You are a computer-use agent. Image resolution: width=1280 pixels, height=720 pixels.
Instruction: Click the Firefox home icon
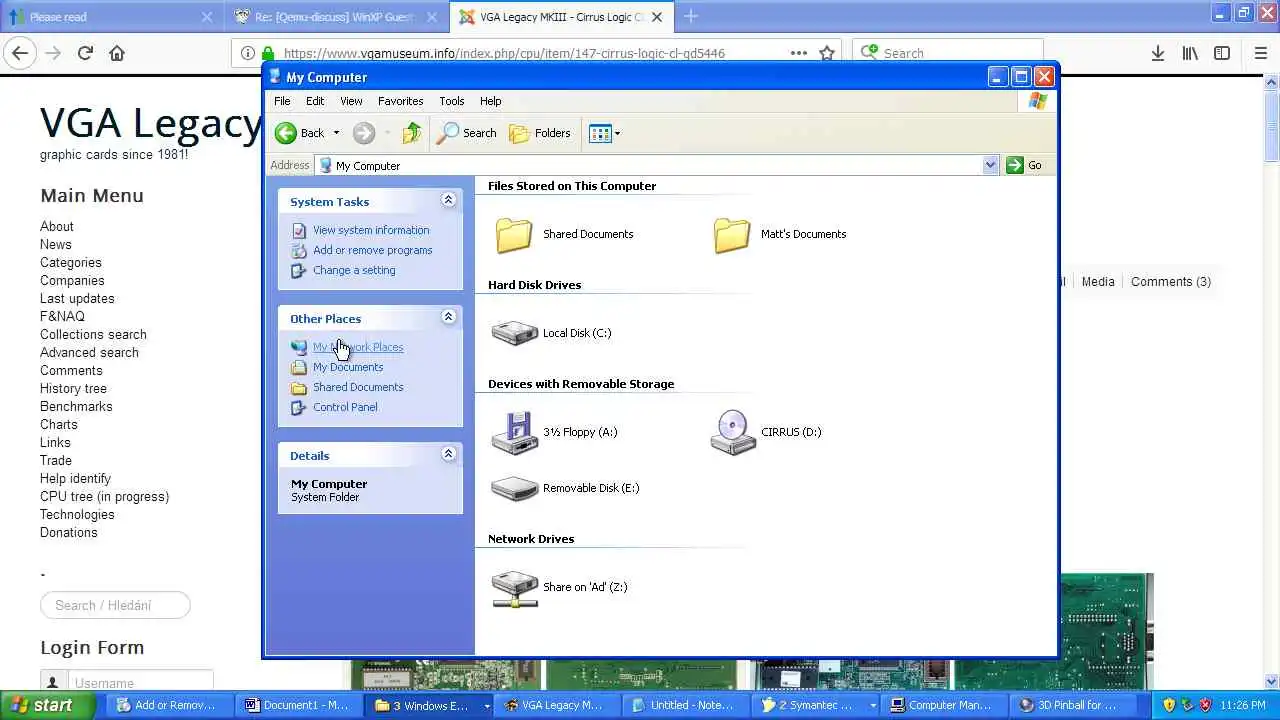click(x=117, y=53)
